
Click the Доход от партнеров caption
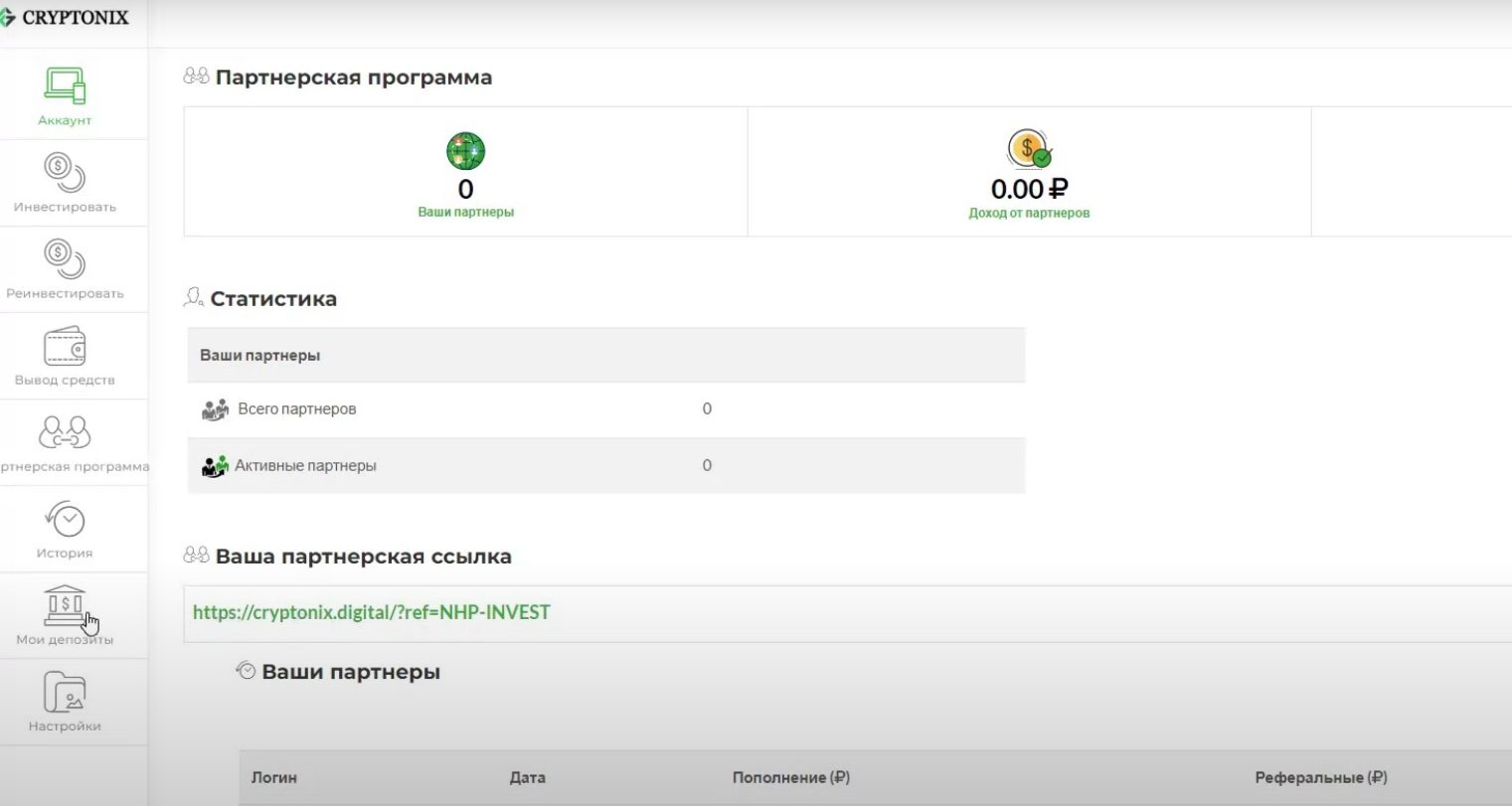[x=1029, y=213]
